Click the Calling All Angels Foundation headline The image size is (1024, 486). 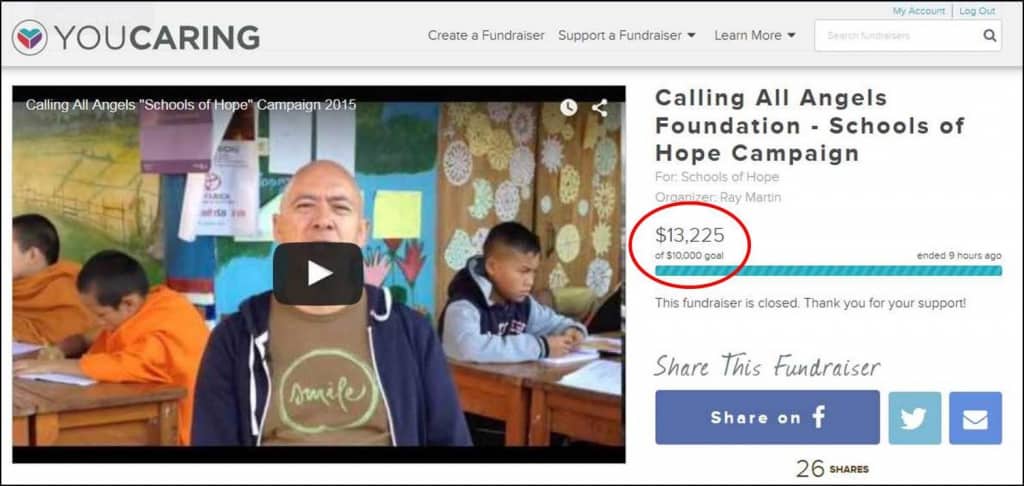tap(810, 125)
